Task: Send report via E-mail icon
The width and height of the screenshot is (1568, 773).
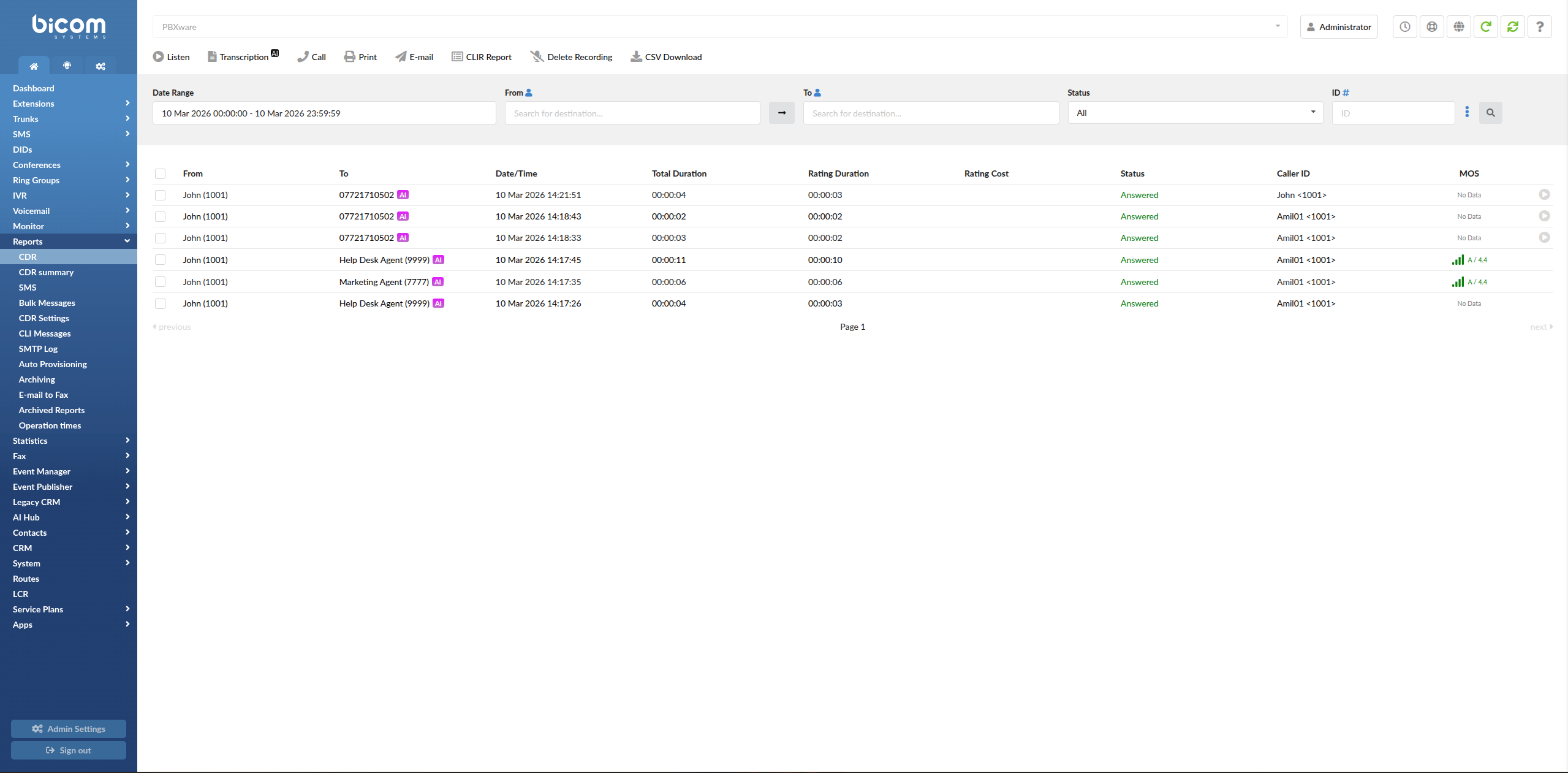Action: pos(401,57)
